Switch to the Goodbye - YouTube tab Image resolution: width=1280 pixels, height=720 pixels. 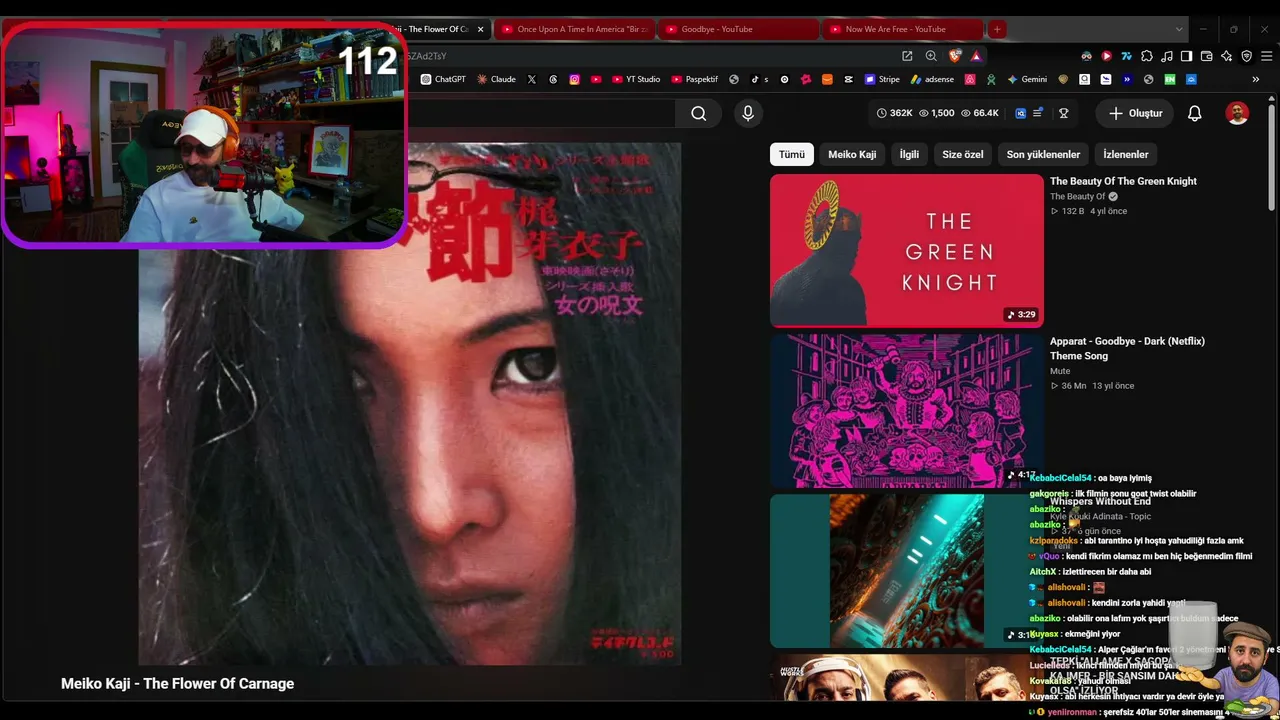pyautogui.click(x=737, y=29)
